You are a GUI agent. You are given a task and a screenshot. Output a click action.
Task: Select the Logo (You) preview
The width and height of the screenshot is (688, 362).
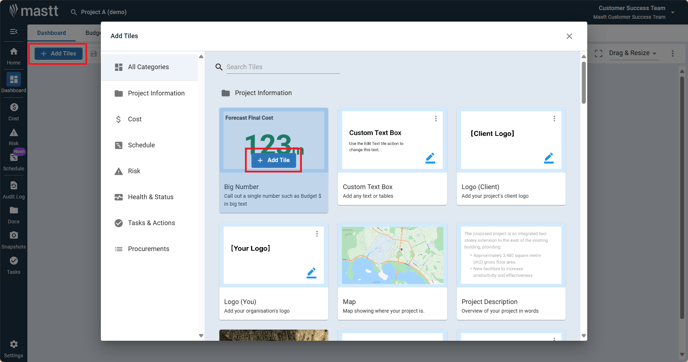(273, 255)
